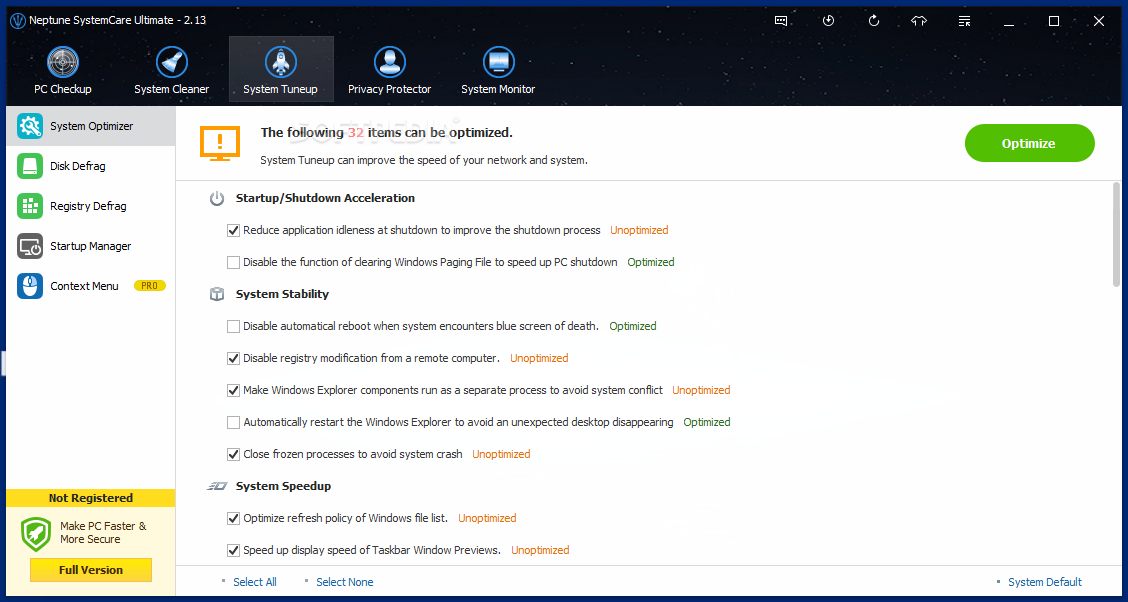Uncheck Reduce application idleness at shutdown

click(x=233, y=230)
